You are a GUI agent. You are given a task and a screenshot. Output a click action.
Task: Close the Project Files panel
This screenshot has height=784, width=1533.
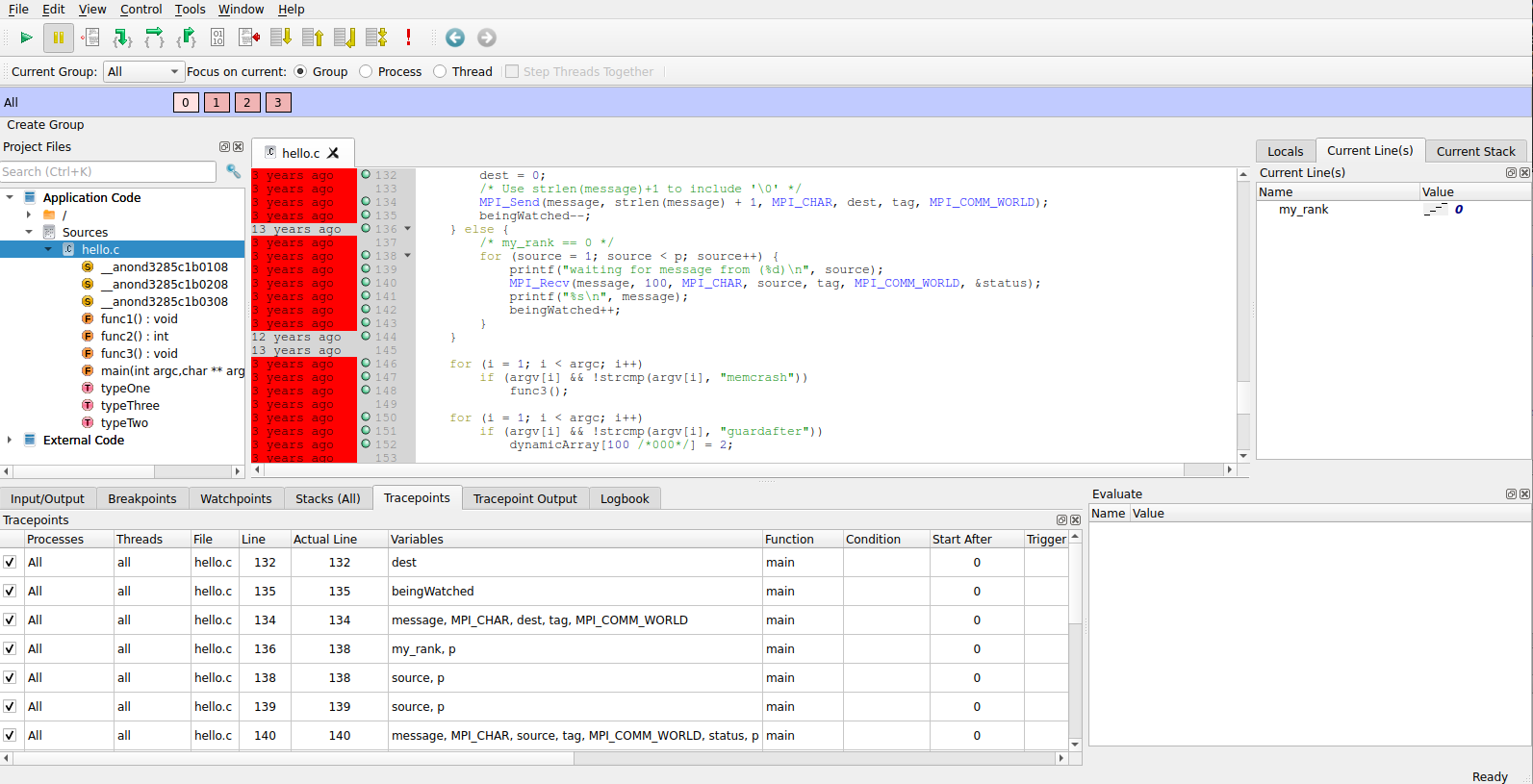coord(238,147)
